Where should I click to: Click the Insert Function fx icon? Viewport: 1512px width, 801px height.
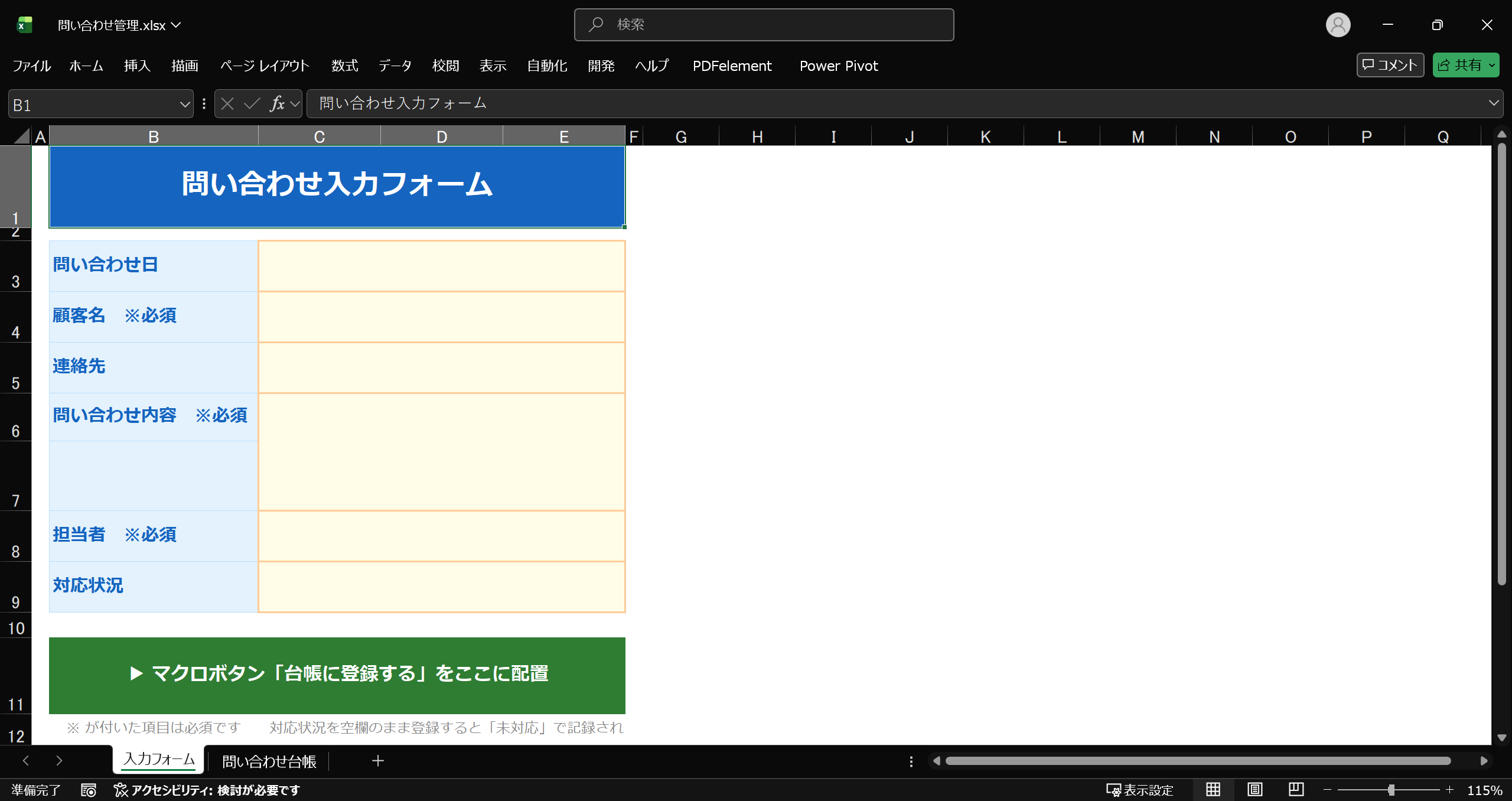point(277,104)
